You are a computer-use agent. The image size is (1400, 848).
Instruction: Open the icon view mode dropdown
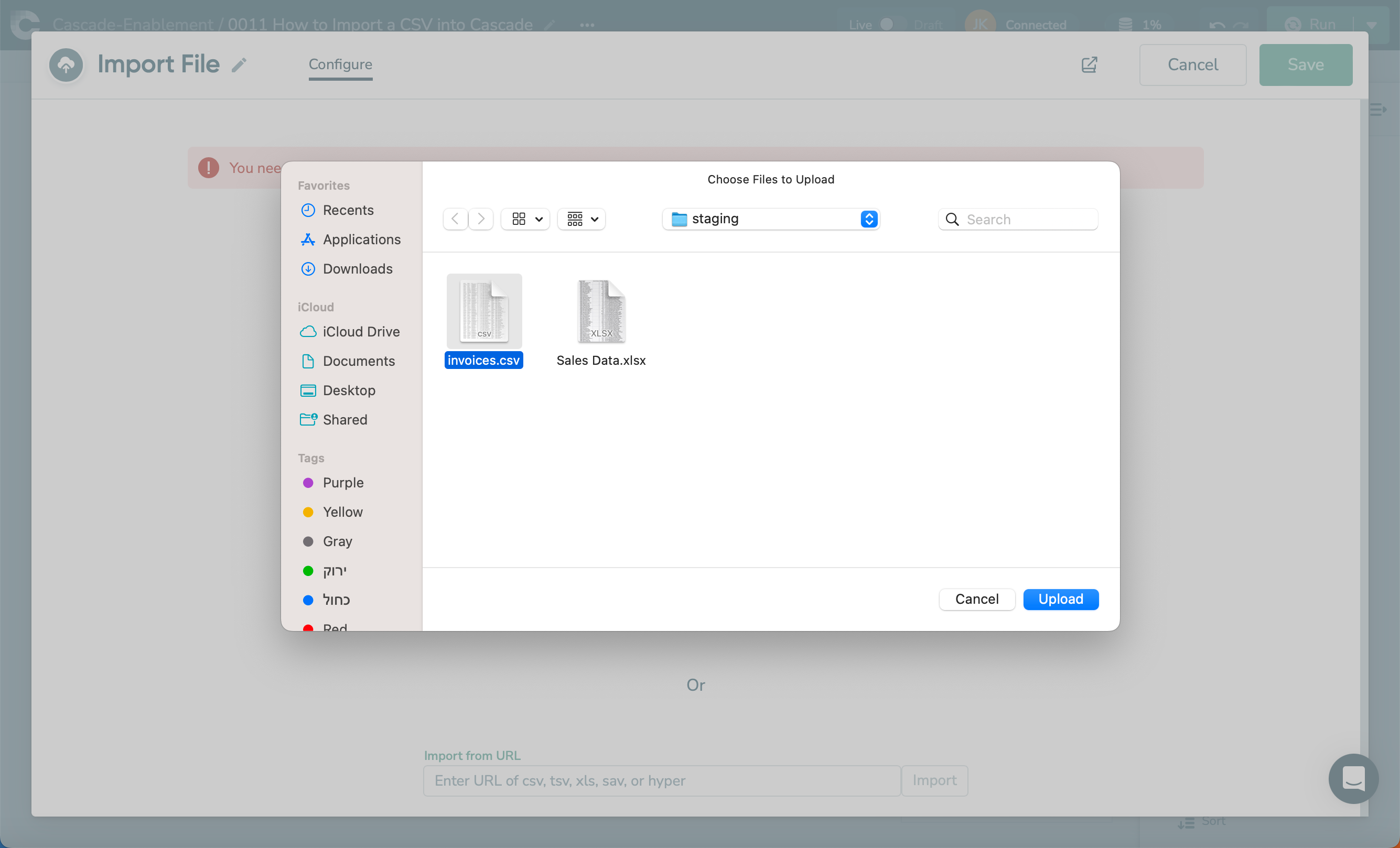coord(525,219)
